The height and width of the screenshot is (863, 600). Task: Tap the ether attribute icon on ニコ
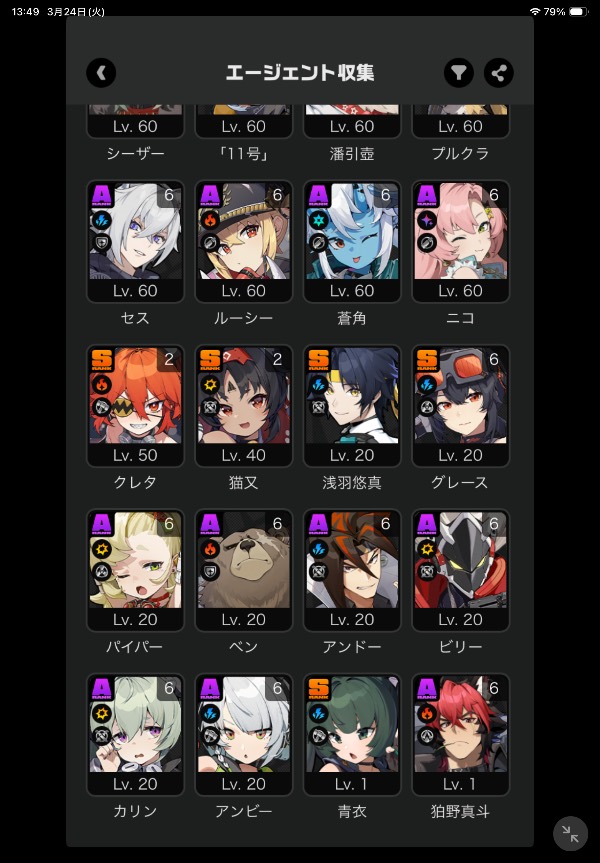point(427,221)
